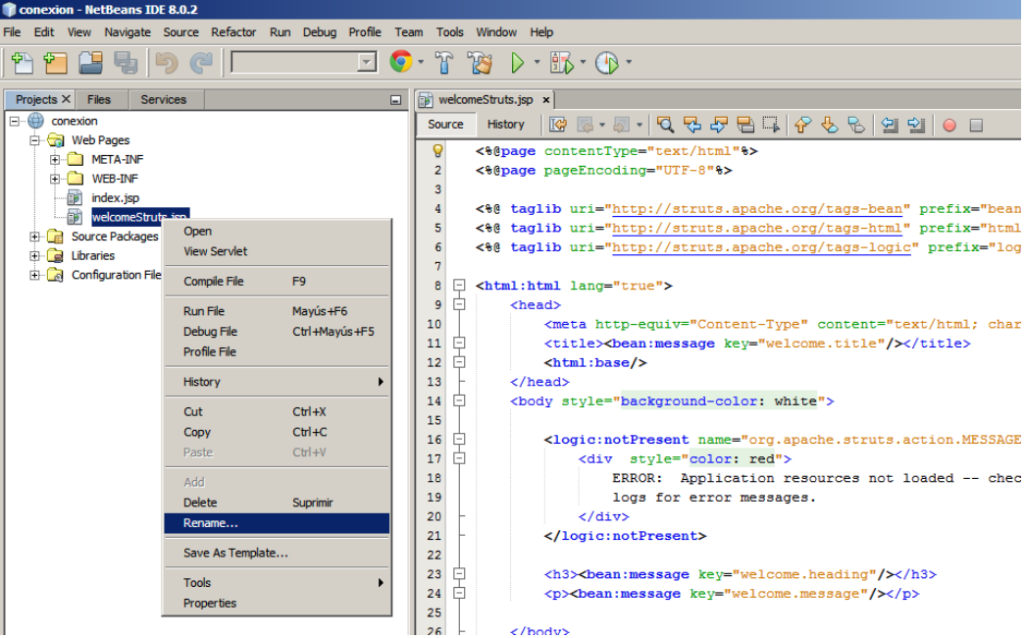Image resolution: width=1024 pixels, height=638 pixels.
Task: Click Next Bookmark icon
Action: [x=829, y=125]
